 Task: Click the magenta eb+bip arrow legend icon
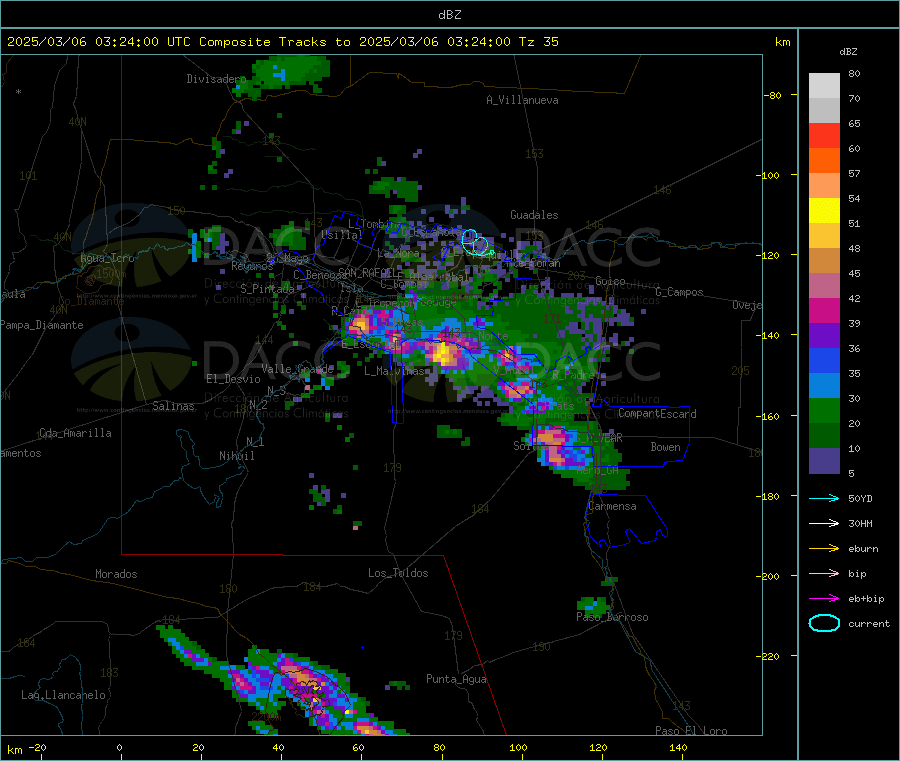coord(824,599)
